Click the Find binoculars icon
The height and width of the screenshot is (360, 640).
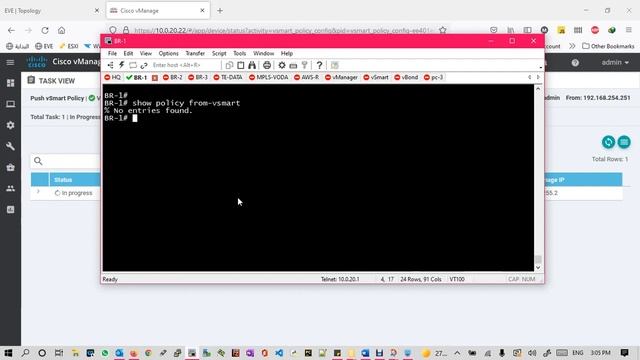[x=252, y=65]
